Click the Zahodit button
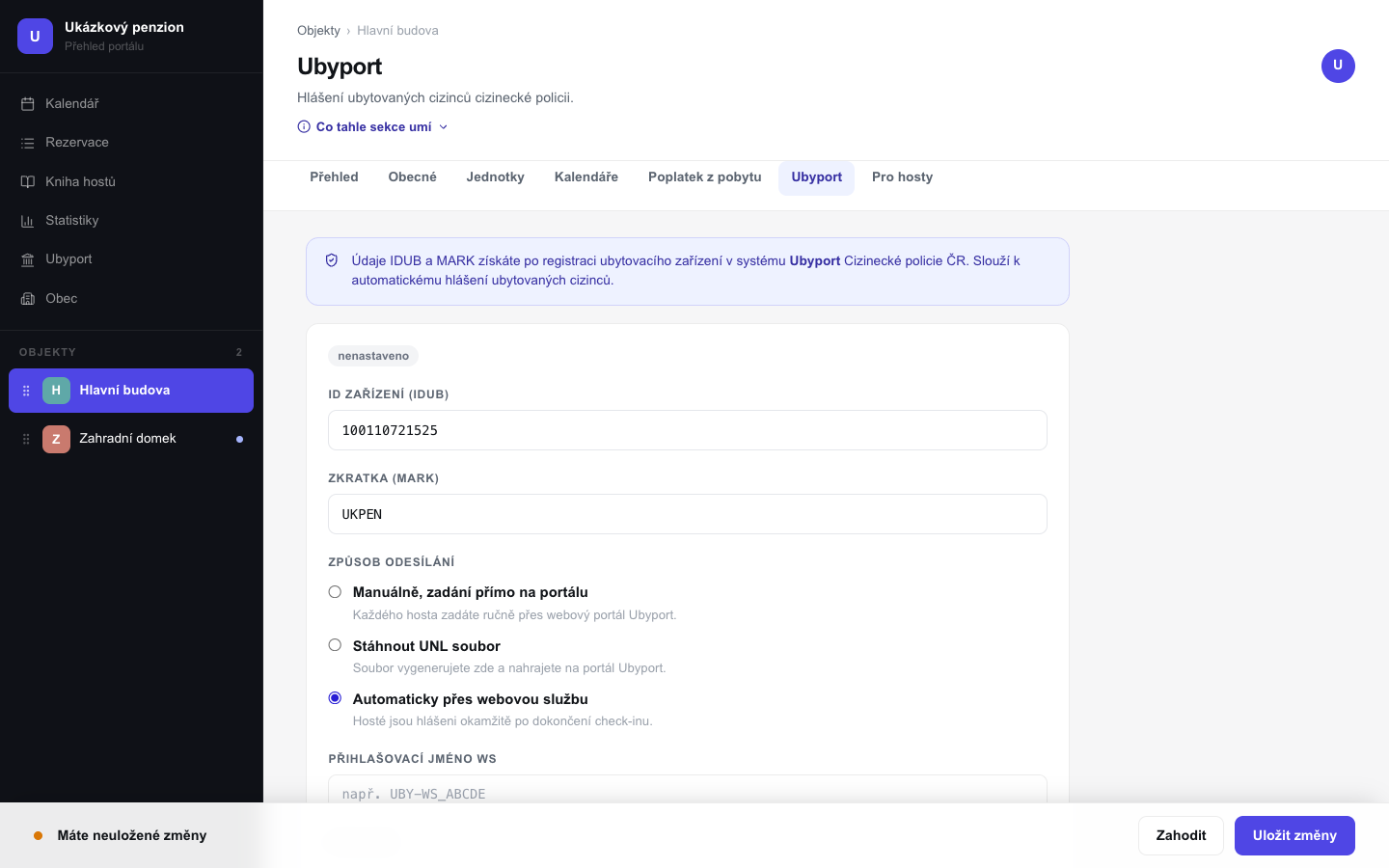 [1181, 835]
